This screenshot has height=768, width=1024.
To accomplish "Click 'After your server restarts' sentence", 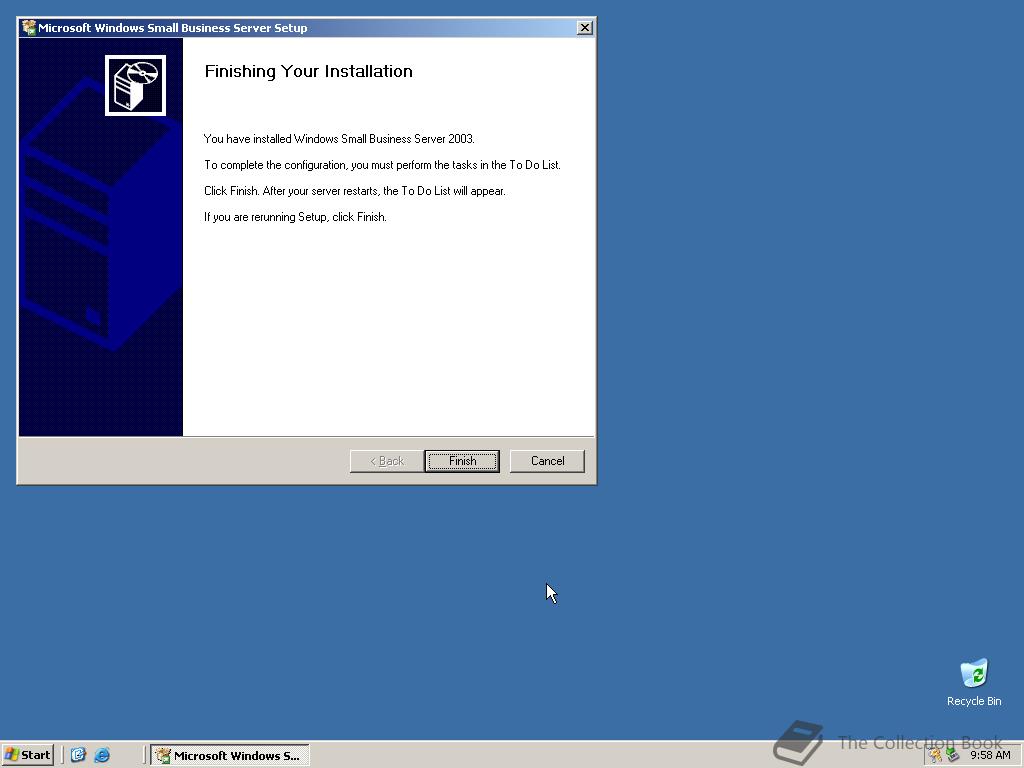I will pyautogui.click(x=384, y=191).
